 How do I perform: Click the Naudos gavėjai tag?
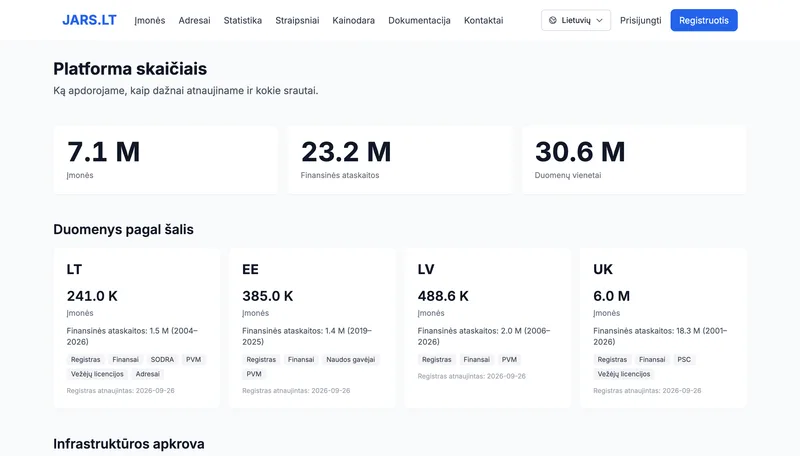point(351,360)
